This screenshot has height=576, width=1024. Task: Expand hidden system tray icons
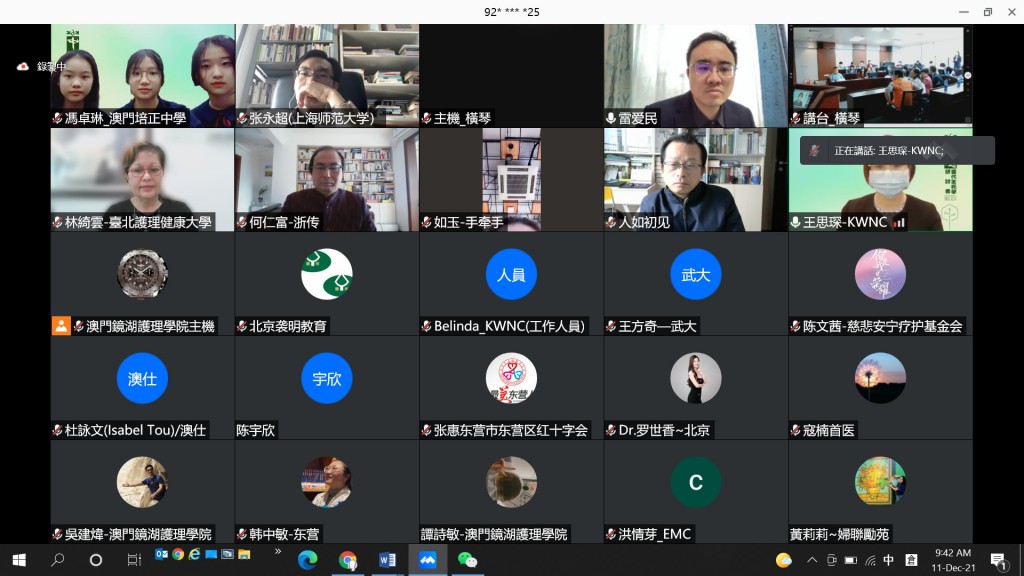click(x=812, y=560)
